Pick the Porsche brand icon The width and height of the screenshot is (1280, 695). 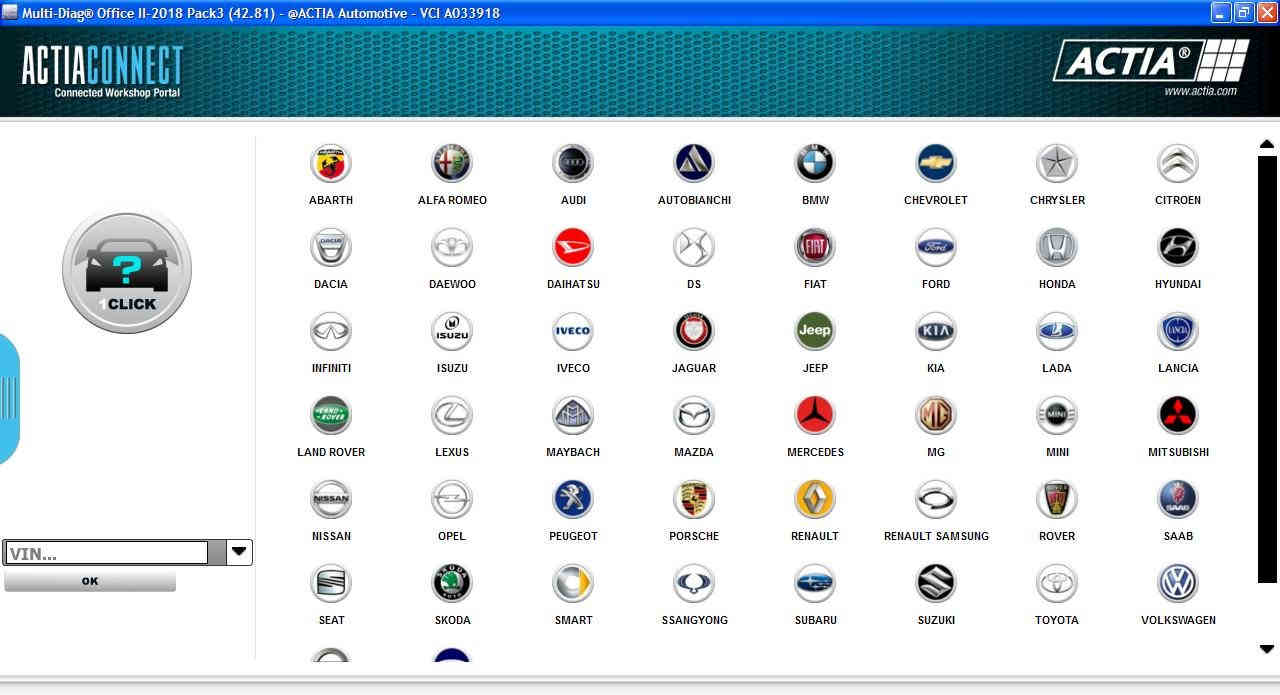tap(694, 500)
